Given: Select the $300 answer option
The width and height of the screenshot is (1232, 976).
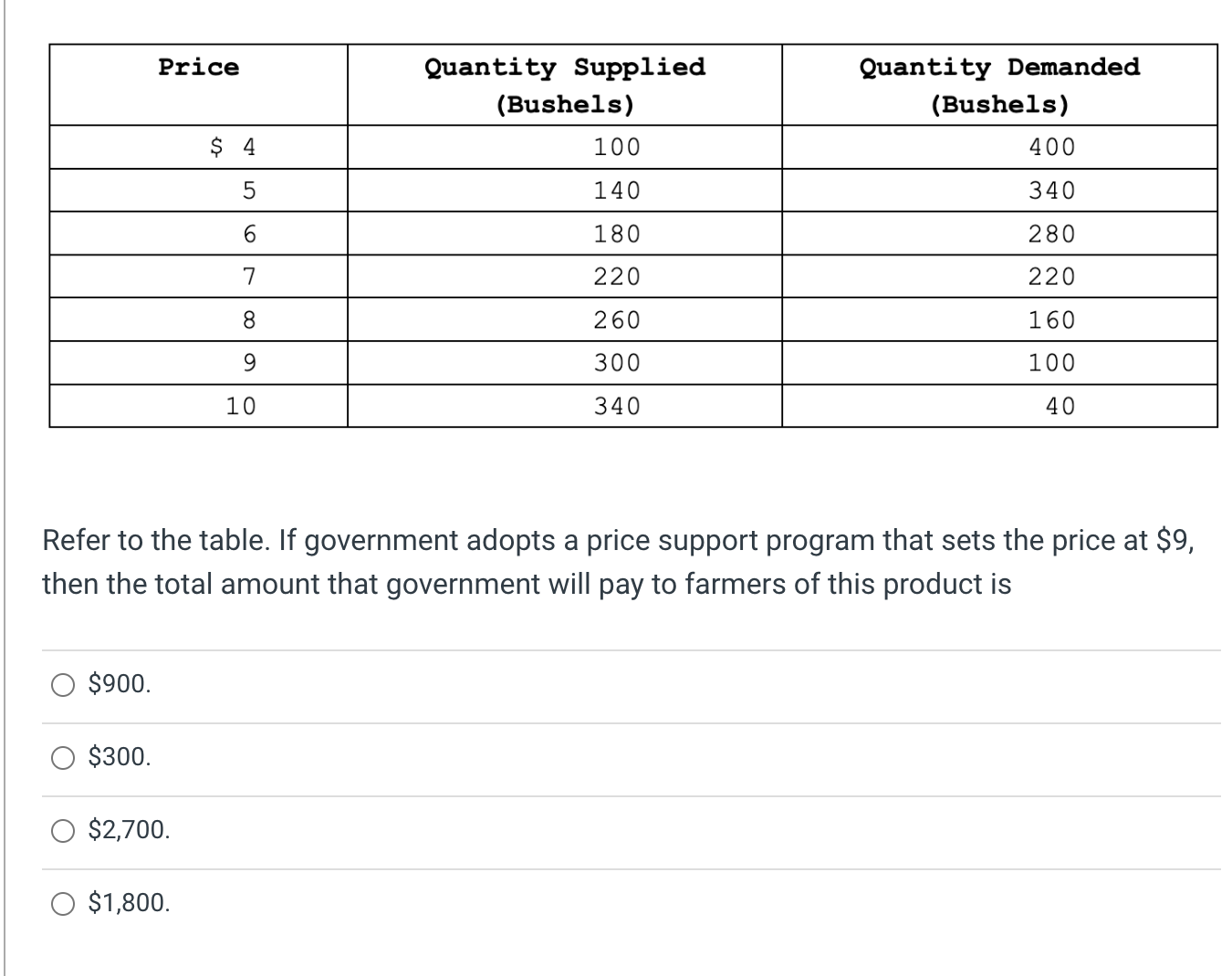Looking at the screenshot, I should coord(62,756).
